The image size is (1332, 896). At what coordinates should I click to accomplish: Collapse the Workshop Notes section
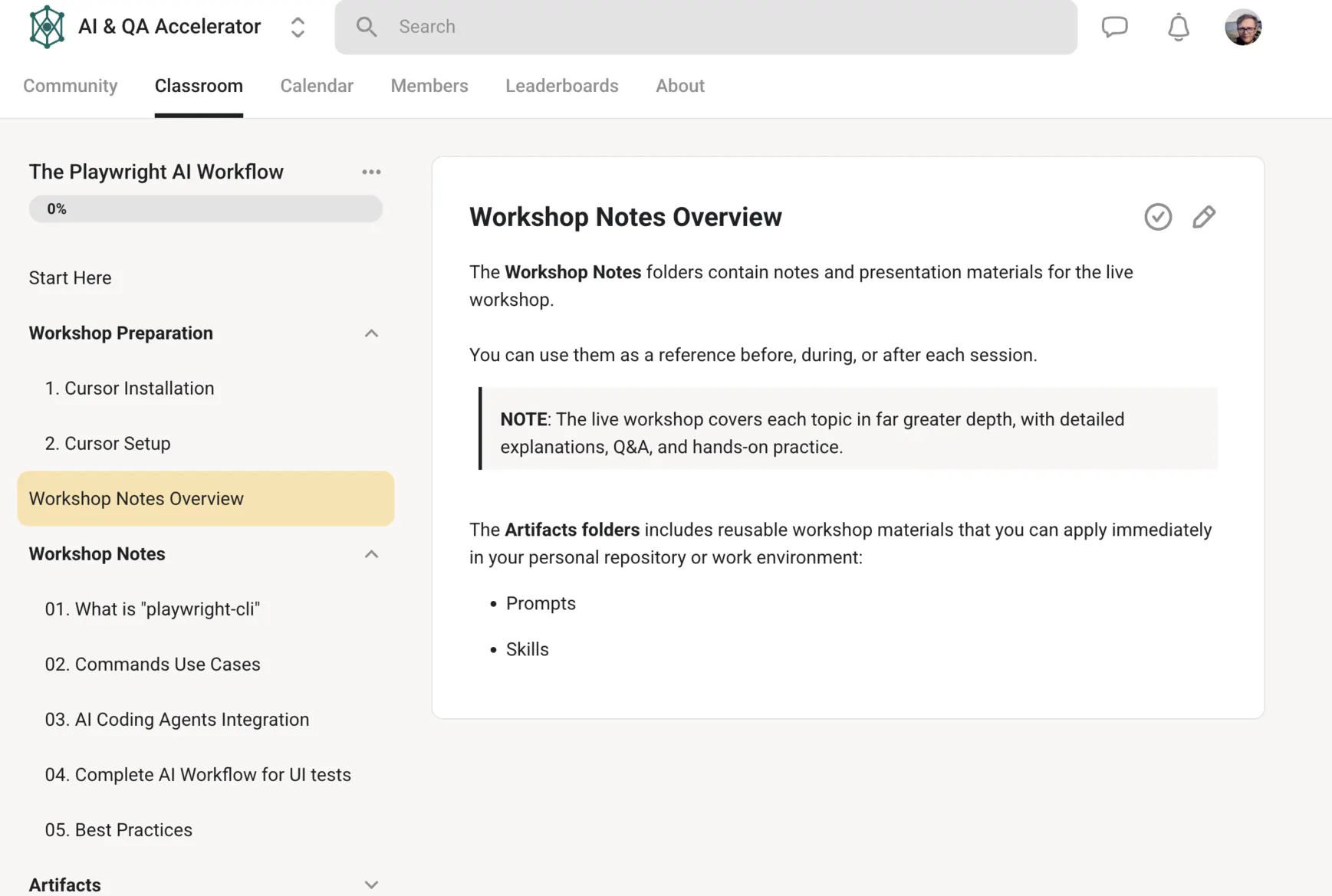(x=371, y=554)
